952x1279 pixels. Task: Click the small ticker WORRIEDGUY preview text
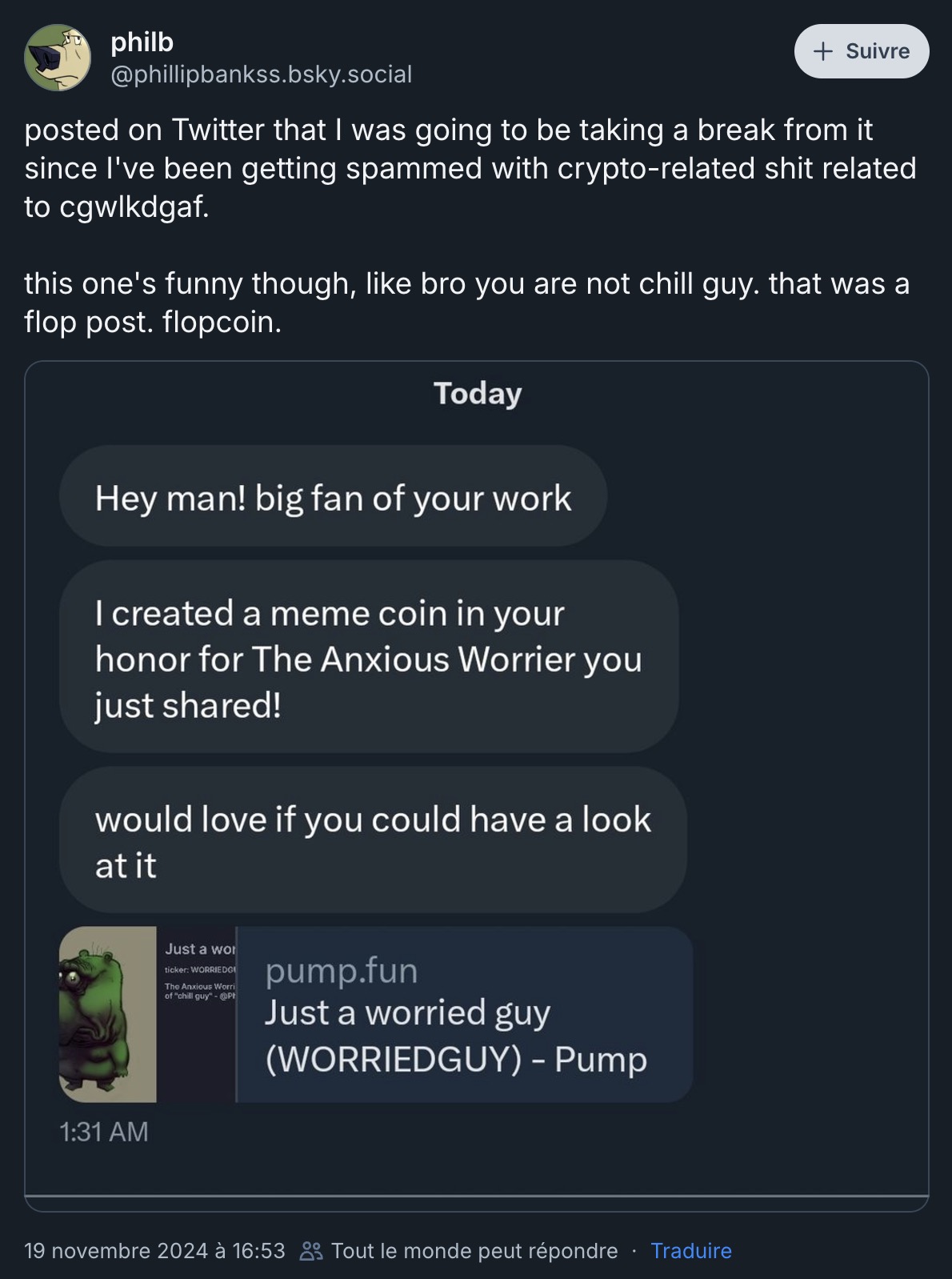(200, 969)
